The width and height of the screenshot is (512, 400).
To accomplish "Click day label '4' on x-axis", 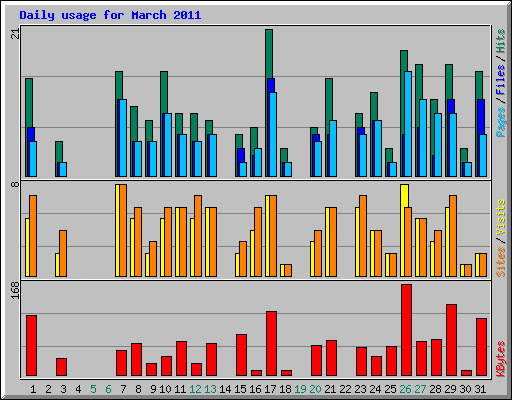I will point(78,389).
